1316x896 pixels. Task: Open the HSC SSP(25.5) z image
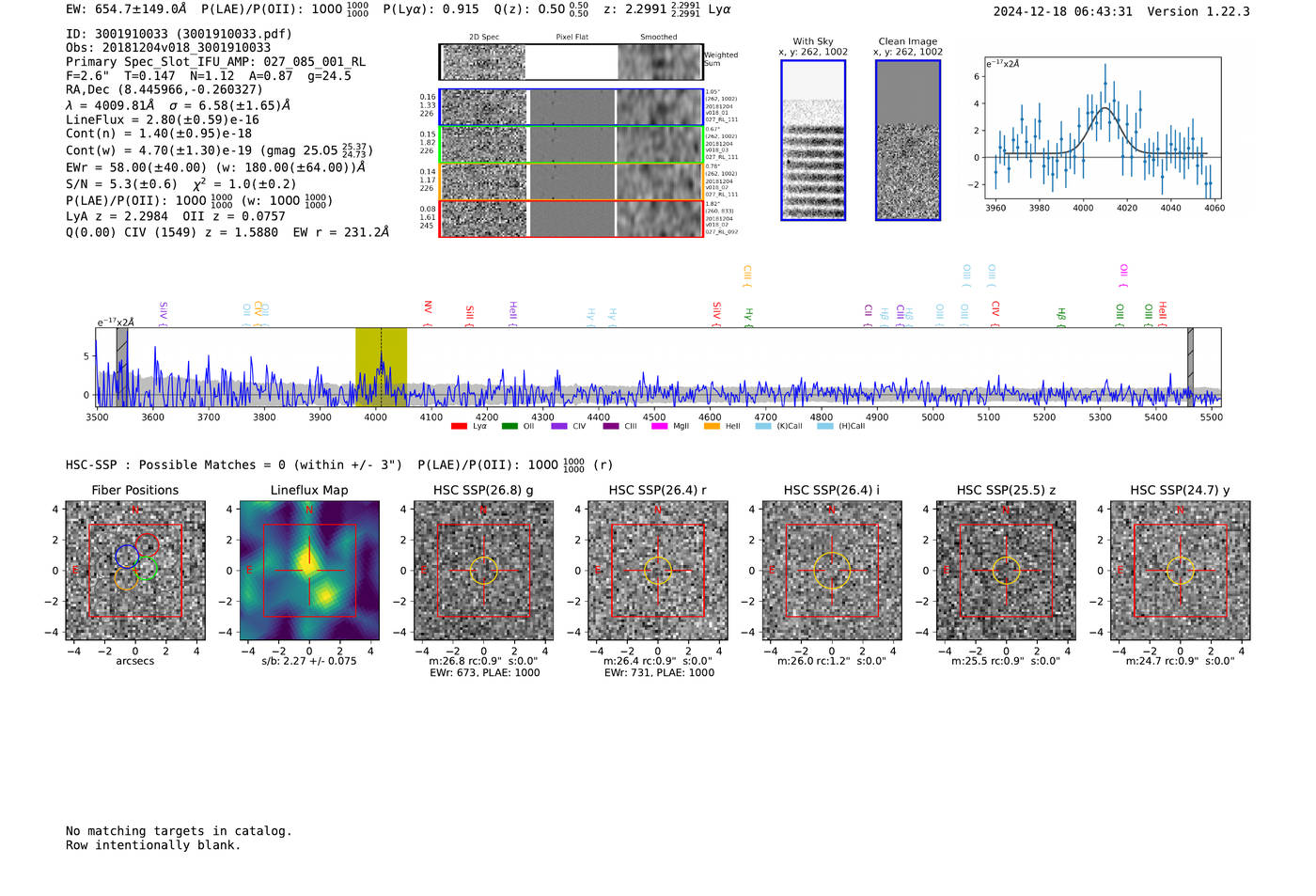pyautogui.click(x=1006, y=571)
